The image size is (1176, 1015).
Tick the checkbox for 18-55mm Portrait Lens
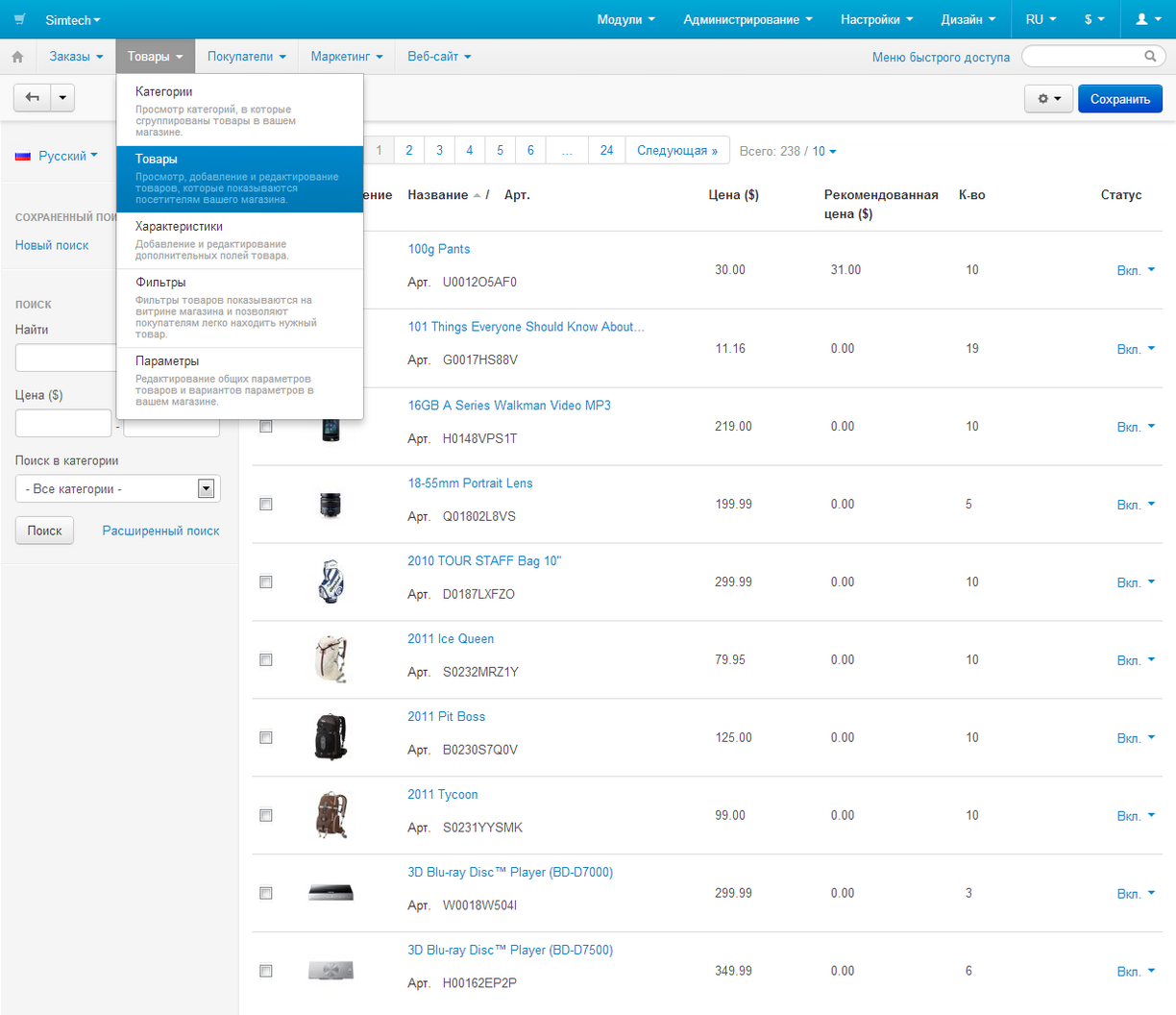266,505
